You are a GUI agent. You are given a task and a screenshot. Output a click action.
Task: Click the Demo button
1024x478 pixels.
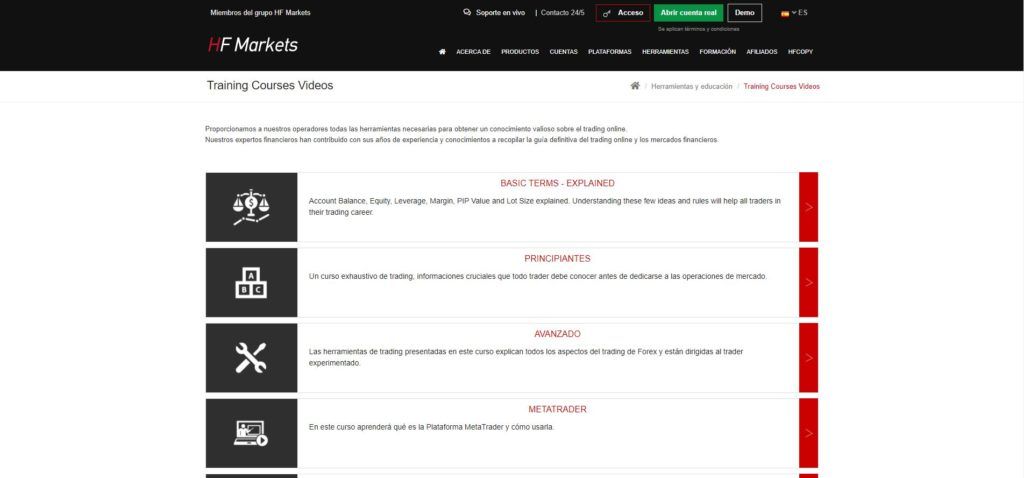[744, 13]
